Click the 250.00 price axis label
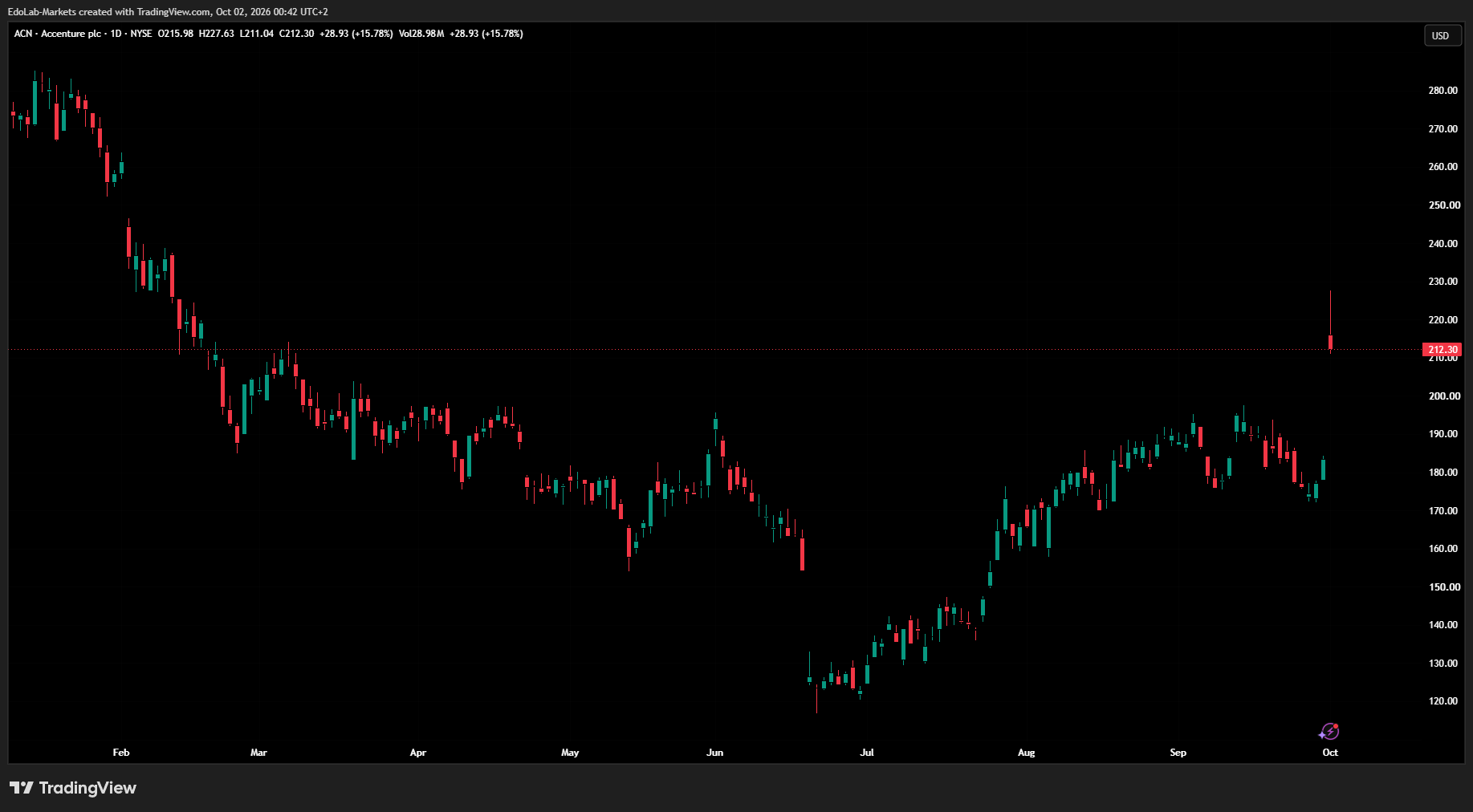 pyautogui.click(x=1442, y=205)
